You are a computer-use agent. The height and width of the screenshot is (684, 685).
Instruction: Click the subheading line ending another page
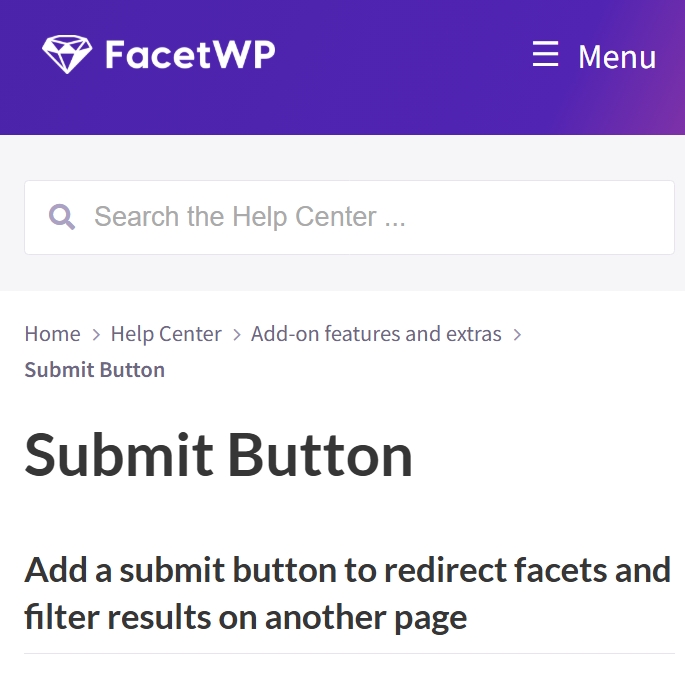(246, 618)
